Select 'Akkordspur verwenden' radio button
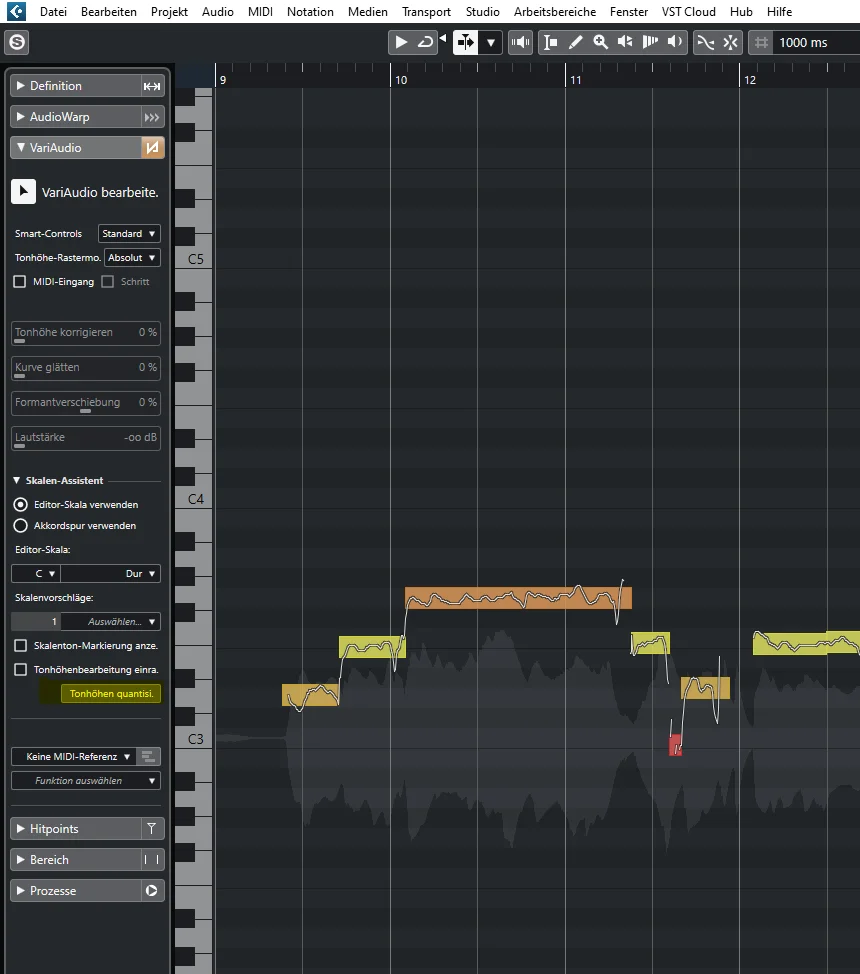This screenshot has width=860, height=974. click(21, 526)
